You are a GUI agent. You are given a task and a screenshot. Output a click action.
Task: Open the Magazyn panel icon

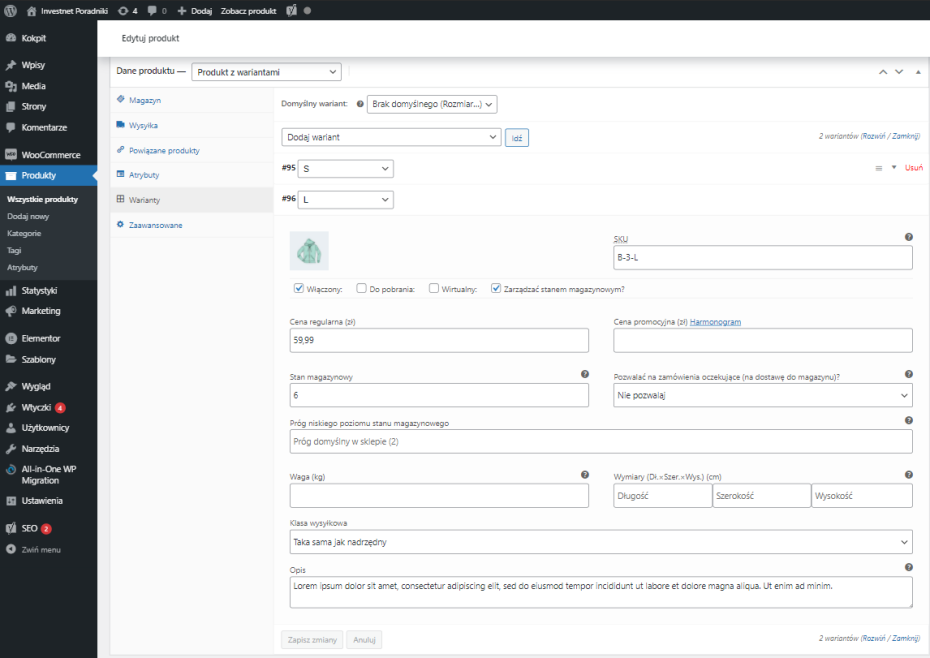[x=121, y=100]
